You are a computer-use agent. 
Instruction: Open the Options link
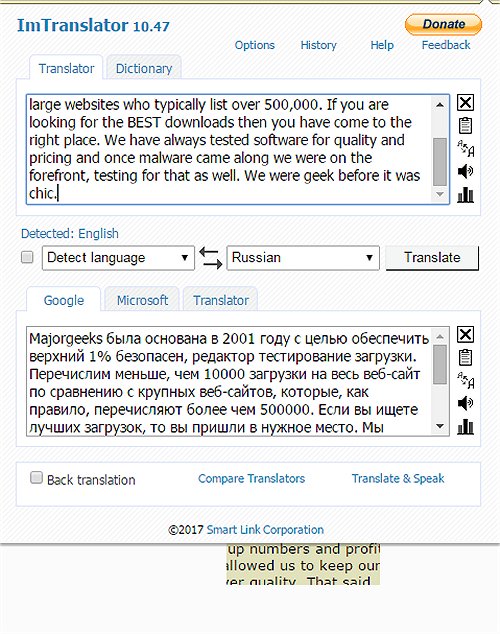(255, 45)
